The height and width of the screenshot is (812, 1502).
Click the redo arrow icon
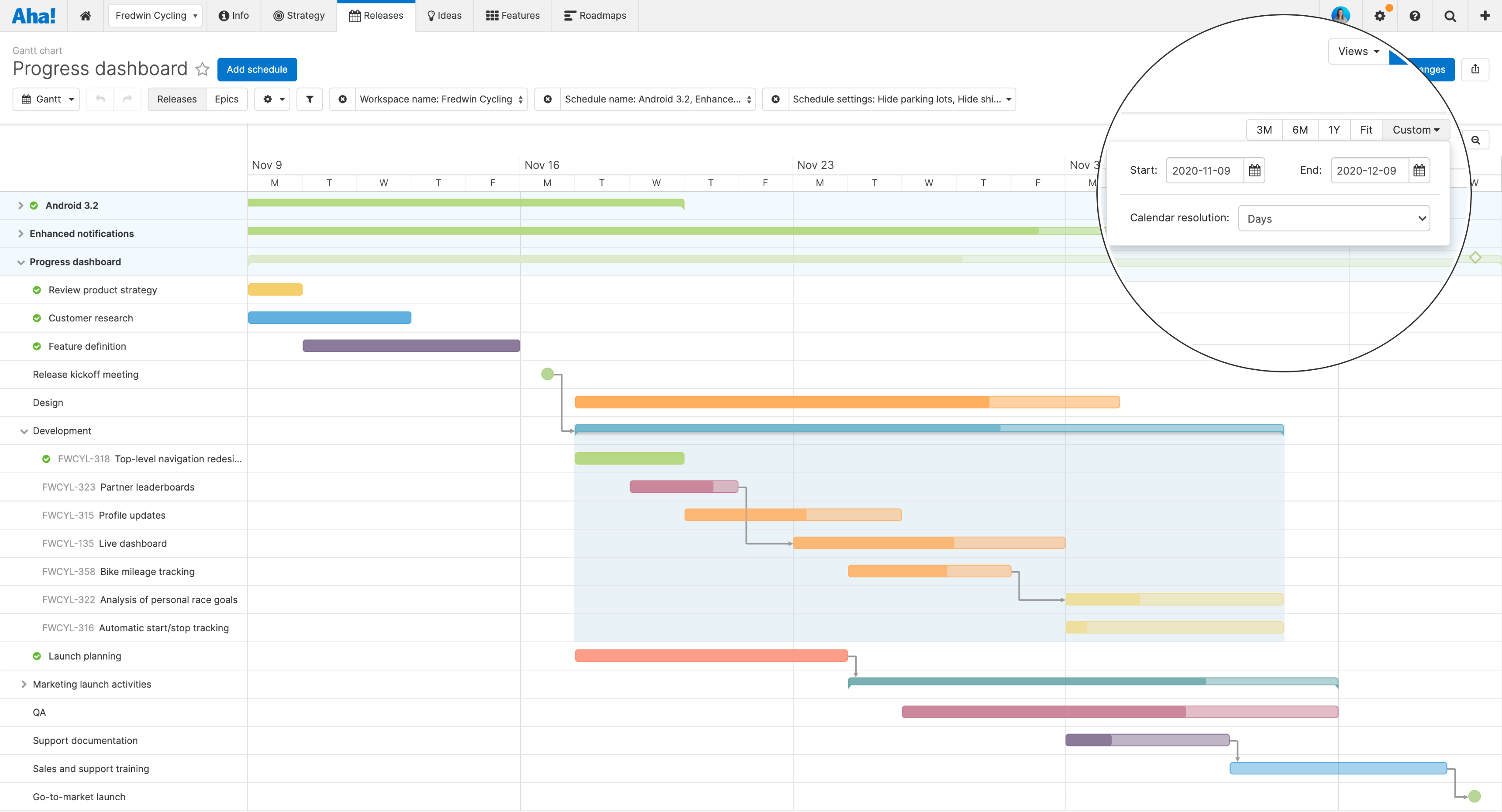[127, 99]
